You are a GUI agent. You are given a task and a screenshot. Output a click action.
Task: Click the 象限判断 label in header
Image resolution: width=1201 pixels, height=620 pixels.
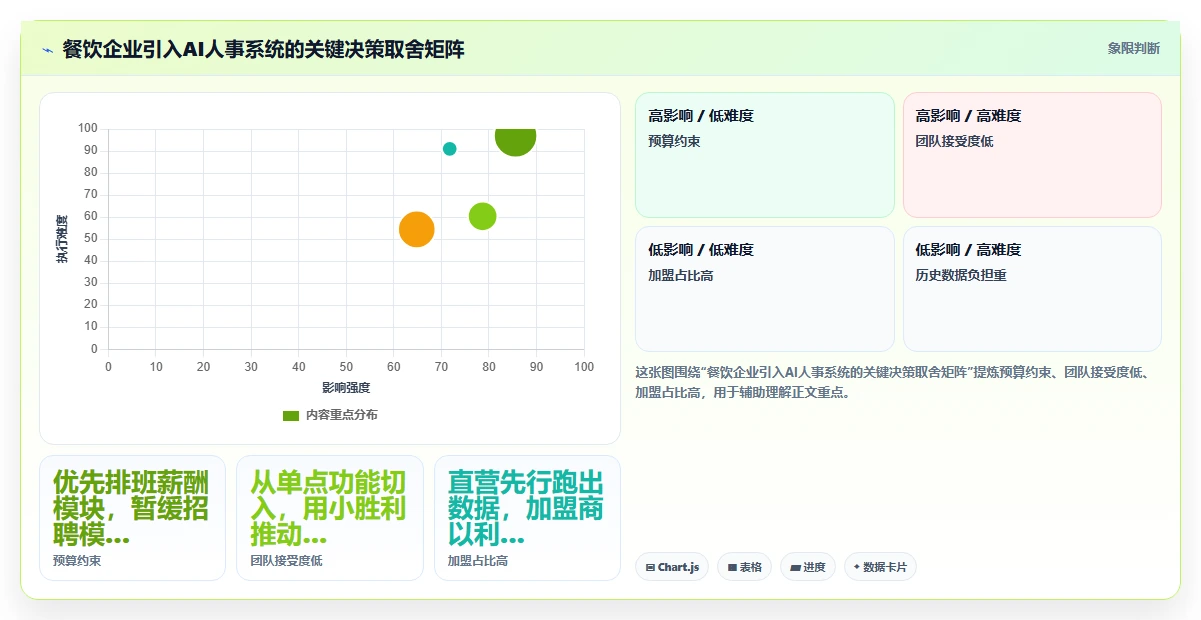[1134, 48]
